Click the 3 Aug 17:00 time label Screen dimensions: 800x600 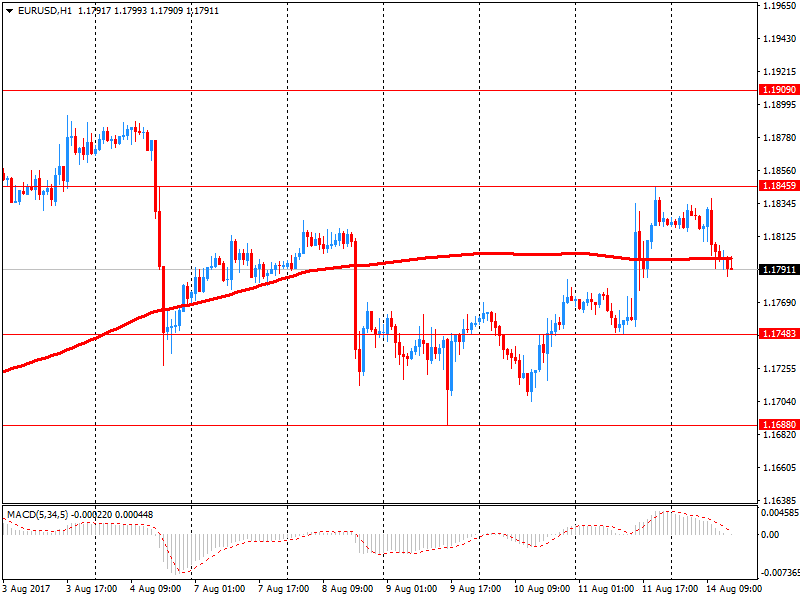[x=91, y=589]
